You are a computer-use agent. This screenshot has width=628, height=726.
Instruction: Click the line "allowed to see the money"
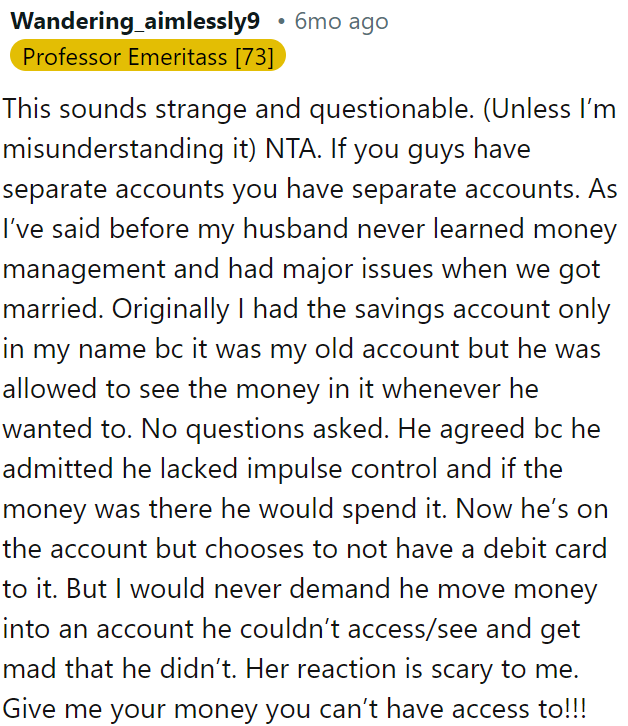pos(270,388)
